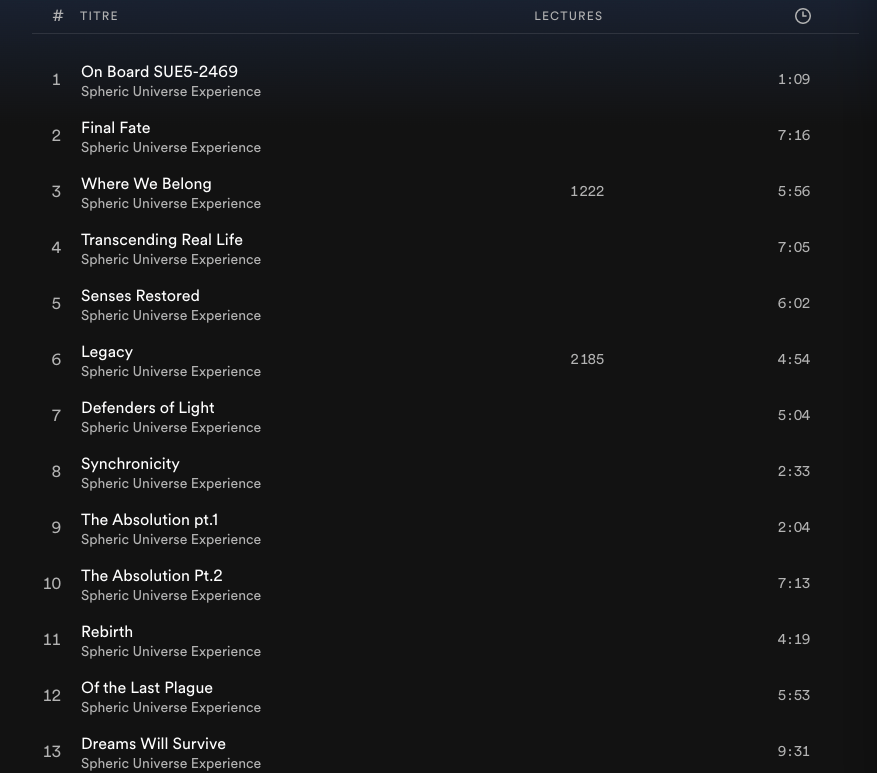Open artist link under On Board SUE5-2469
The height and width of the screenshot is (773, 877).
pyautogui.click(x=171, y=92)
